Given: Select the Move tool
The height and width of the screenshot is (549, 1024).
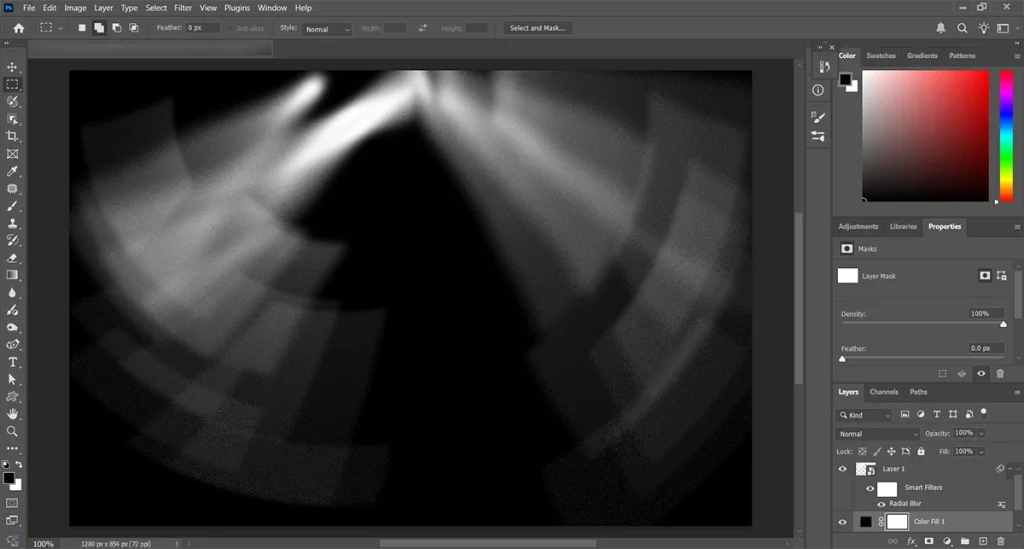Looking at the screenshot, I should tap(13, 67).
